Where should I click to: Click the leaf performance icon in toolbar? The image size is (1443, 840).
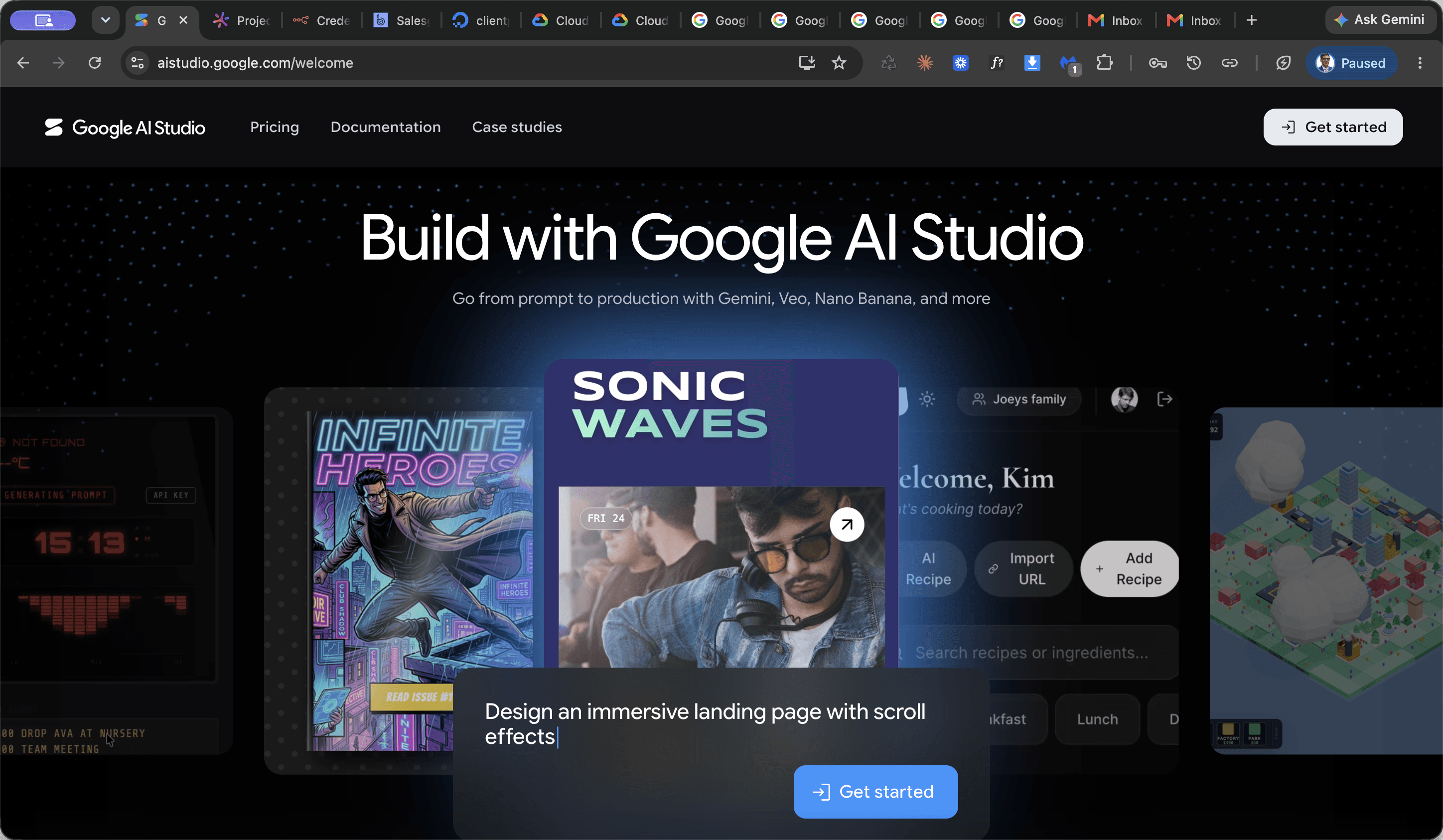click(x=1283, y=63)
